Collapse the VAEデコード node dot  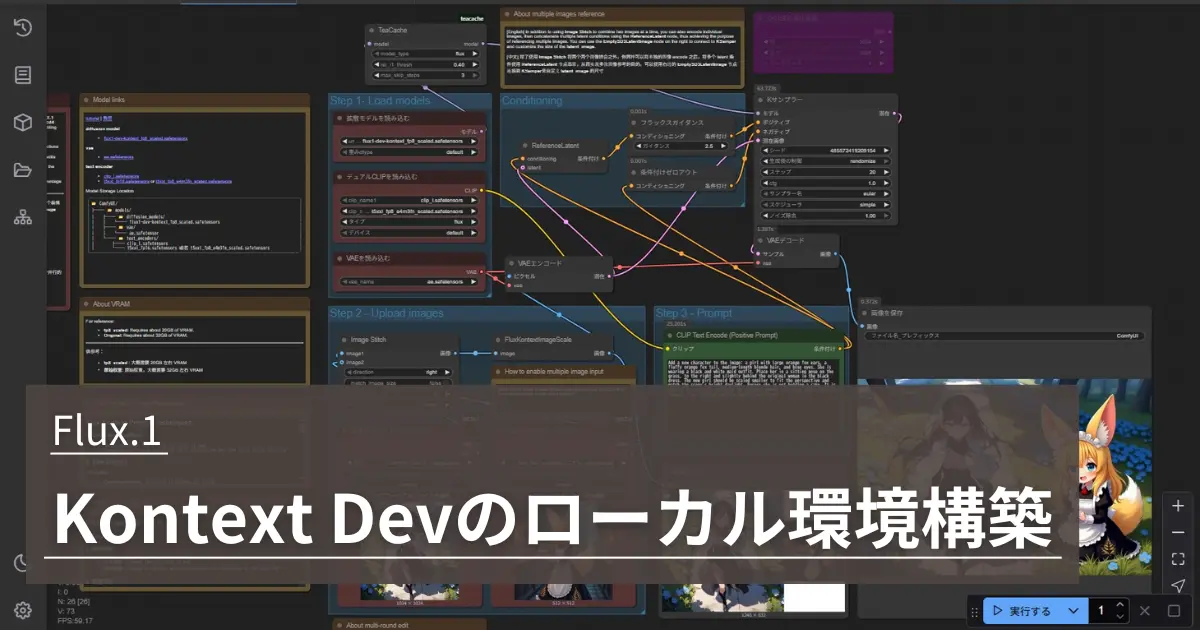click(x=759, y=240)
